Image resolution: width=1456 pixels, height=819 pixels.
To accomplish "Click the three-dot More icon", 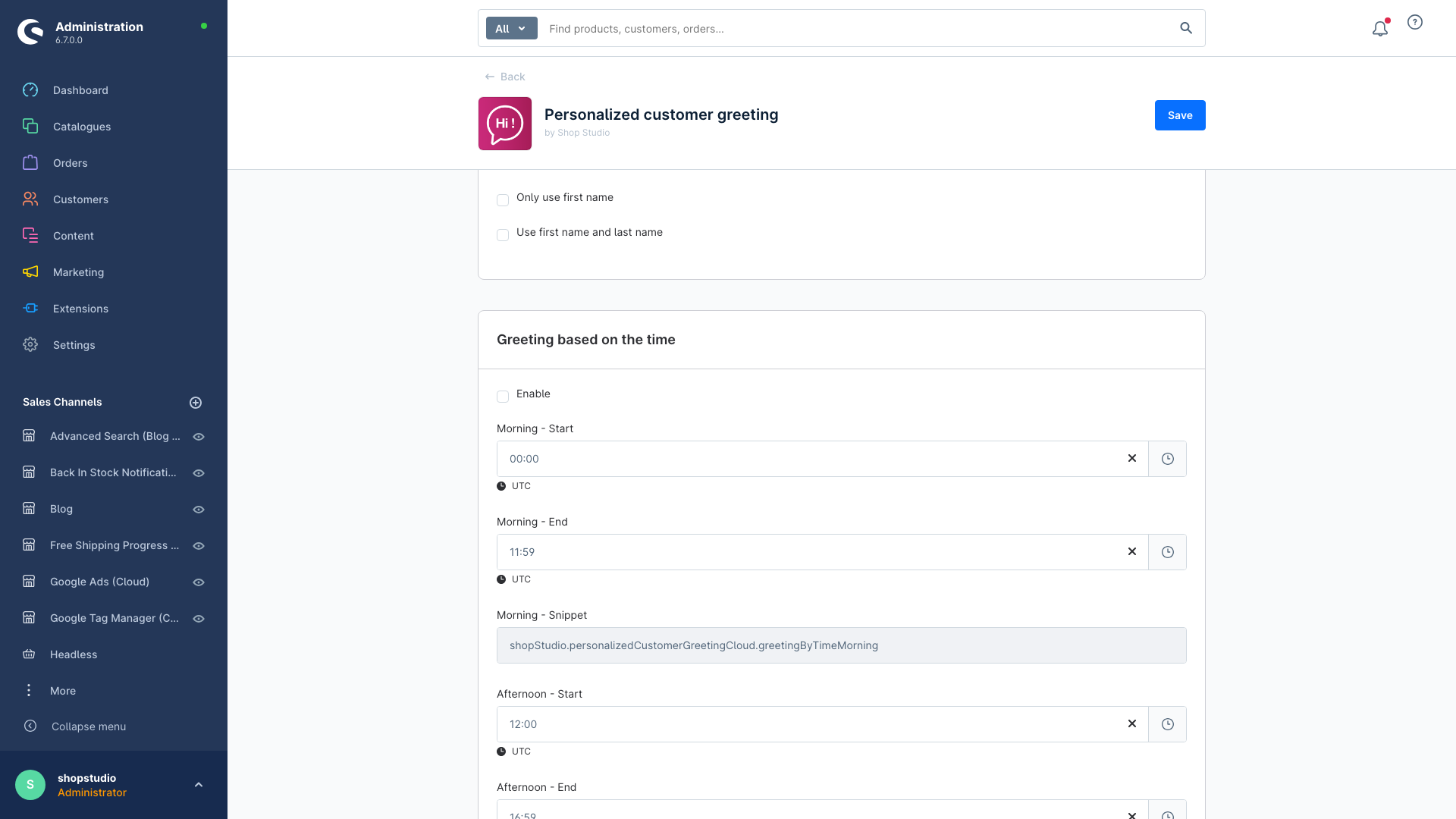I will coord(29,690).
